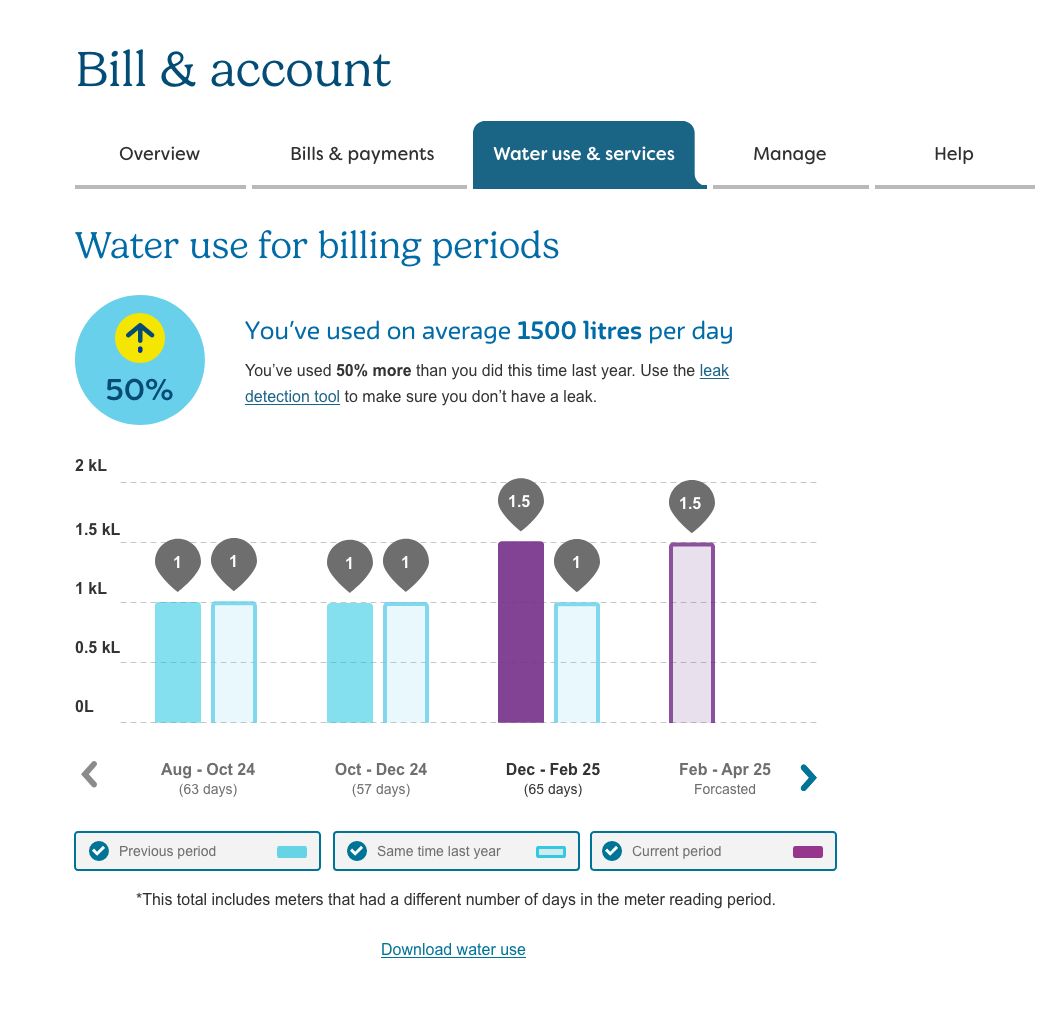Open the Manage tab
The width and height of the screenshot is (1040, 1009).
pos(790,154)
